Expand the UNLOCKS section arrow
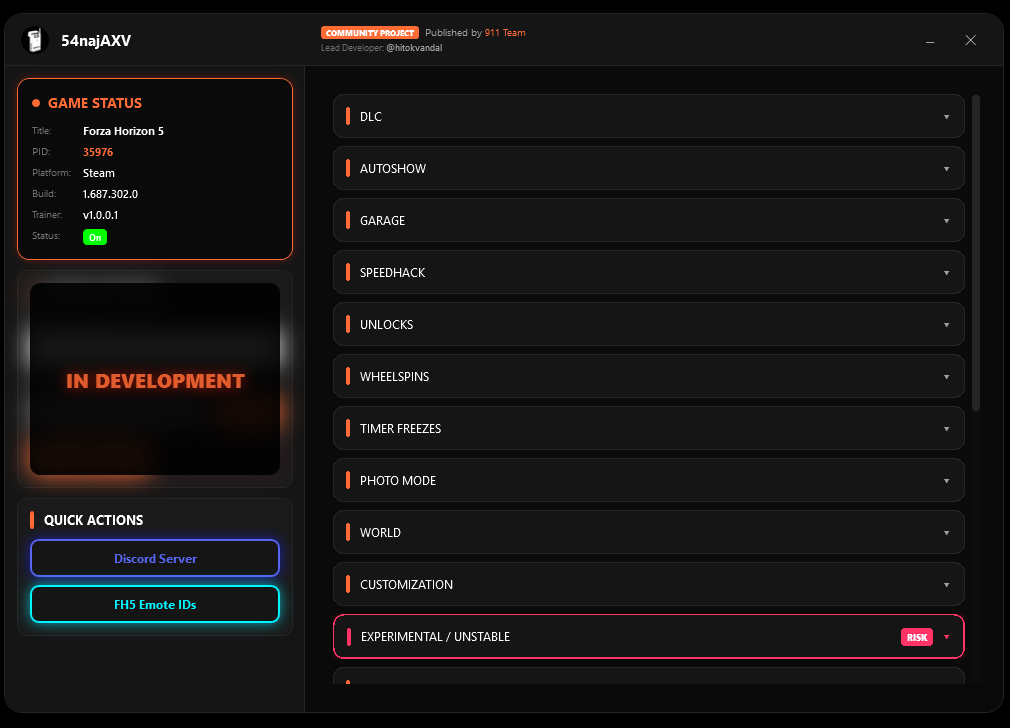 tap(946, 325)
